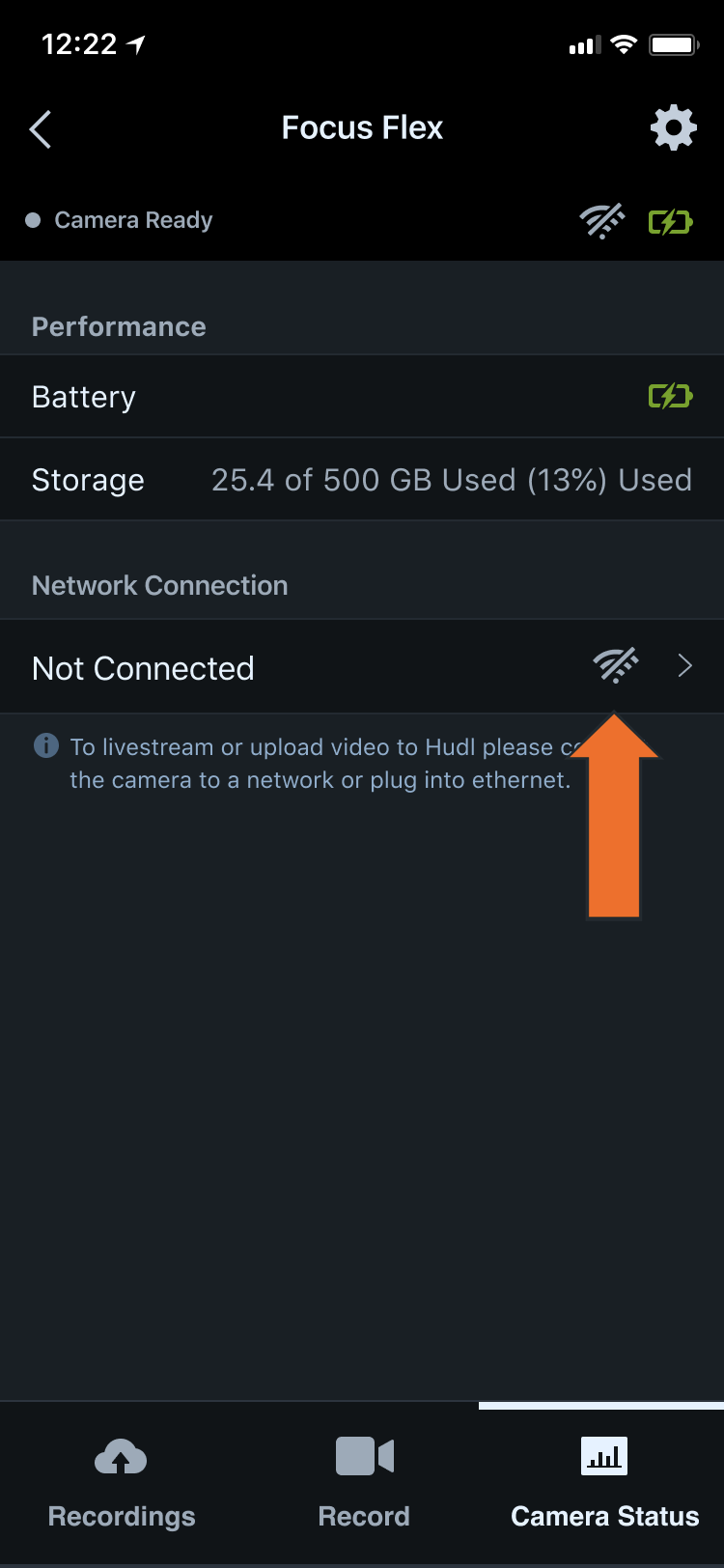Toggle the network connection row
The image size is (724, 1568).
(362, 667)
